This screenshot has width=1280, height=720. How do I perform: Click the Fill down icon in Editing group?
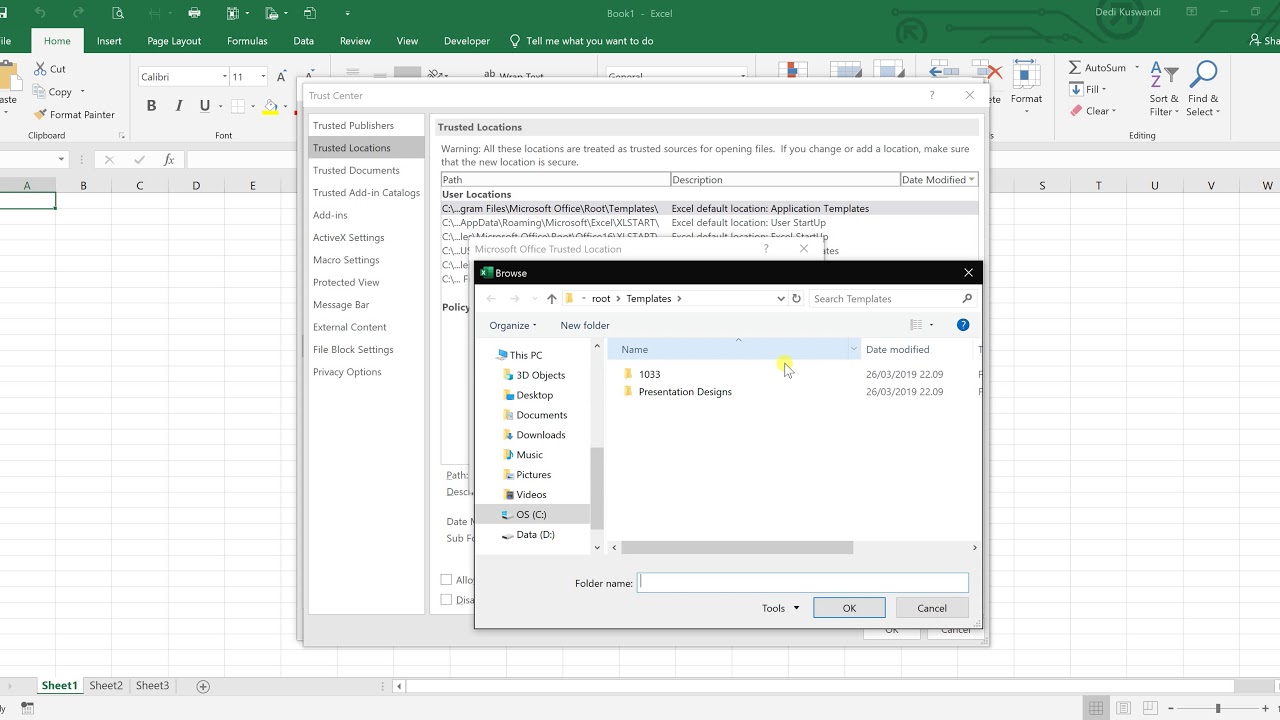pos(1075,89)
